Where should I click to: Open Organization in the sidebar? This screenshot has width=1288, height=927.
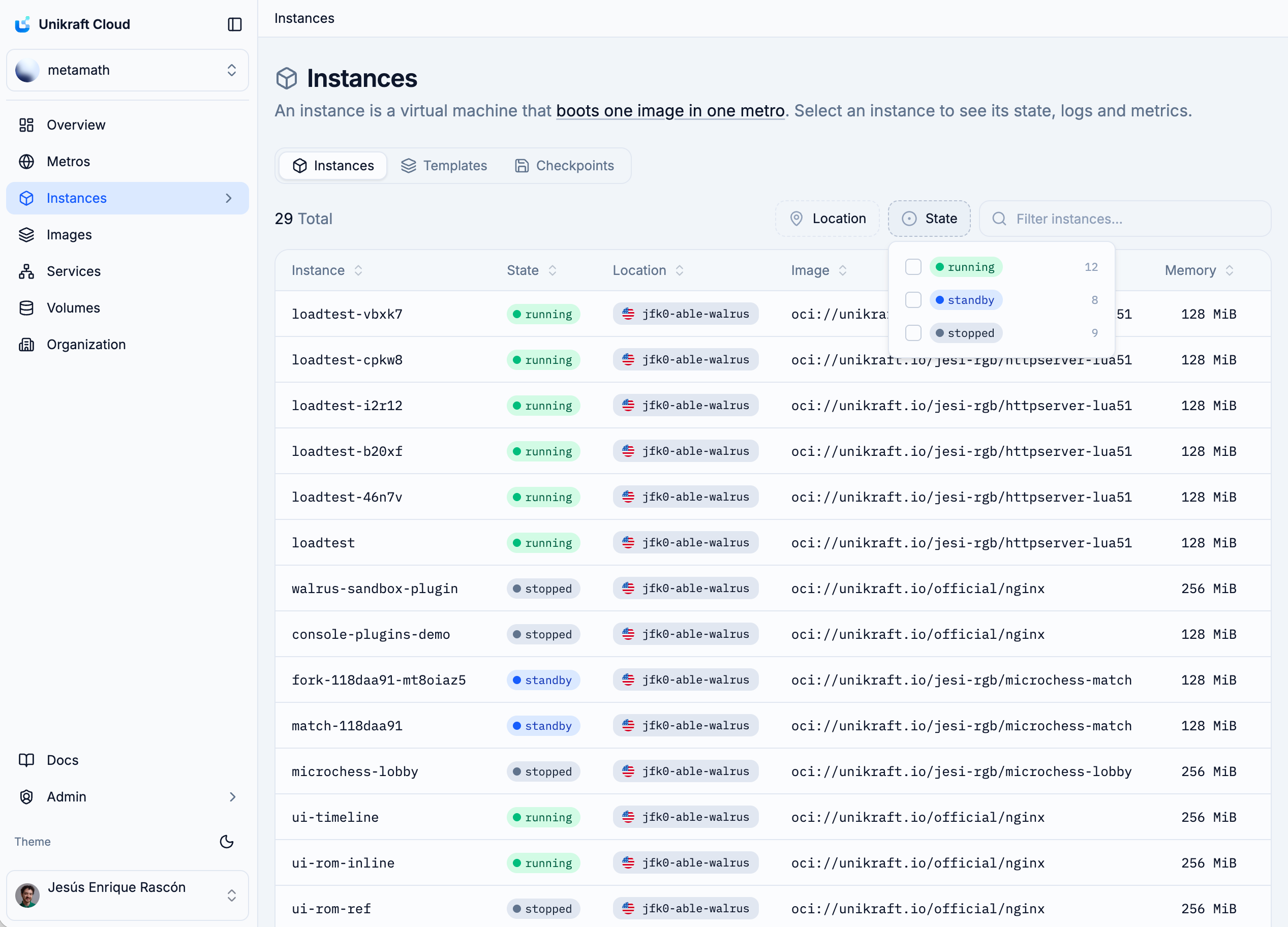[127, 345]
